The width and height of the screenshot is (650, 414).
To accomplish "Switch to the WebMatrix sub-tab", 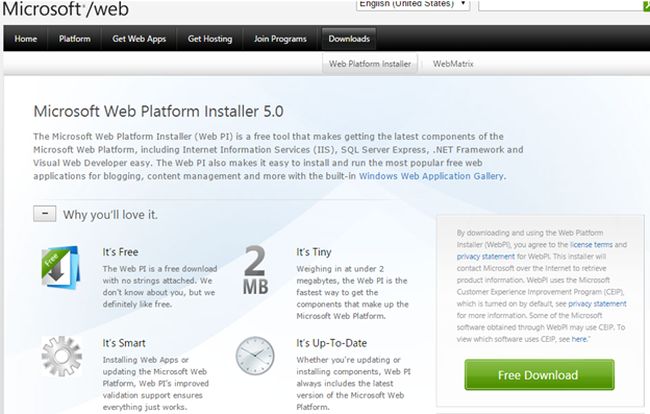I will point(453,64).
